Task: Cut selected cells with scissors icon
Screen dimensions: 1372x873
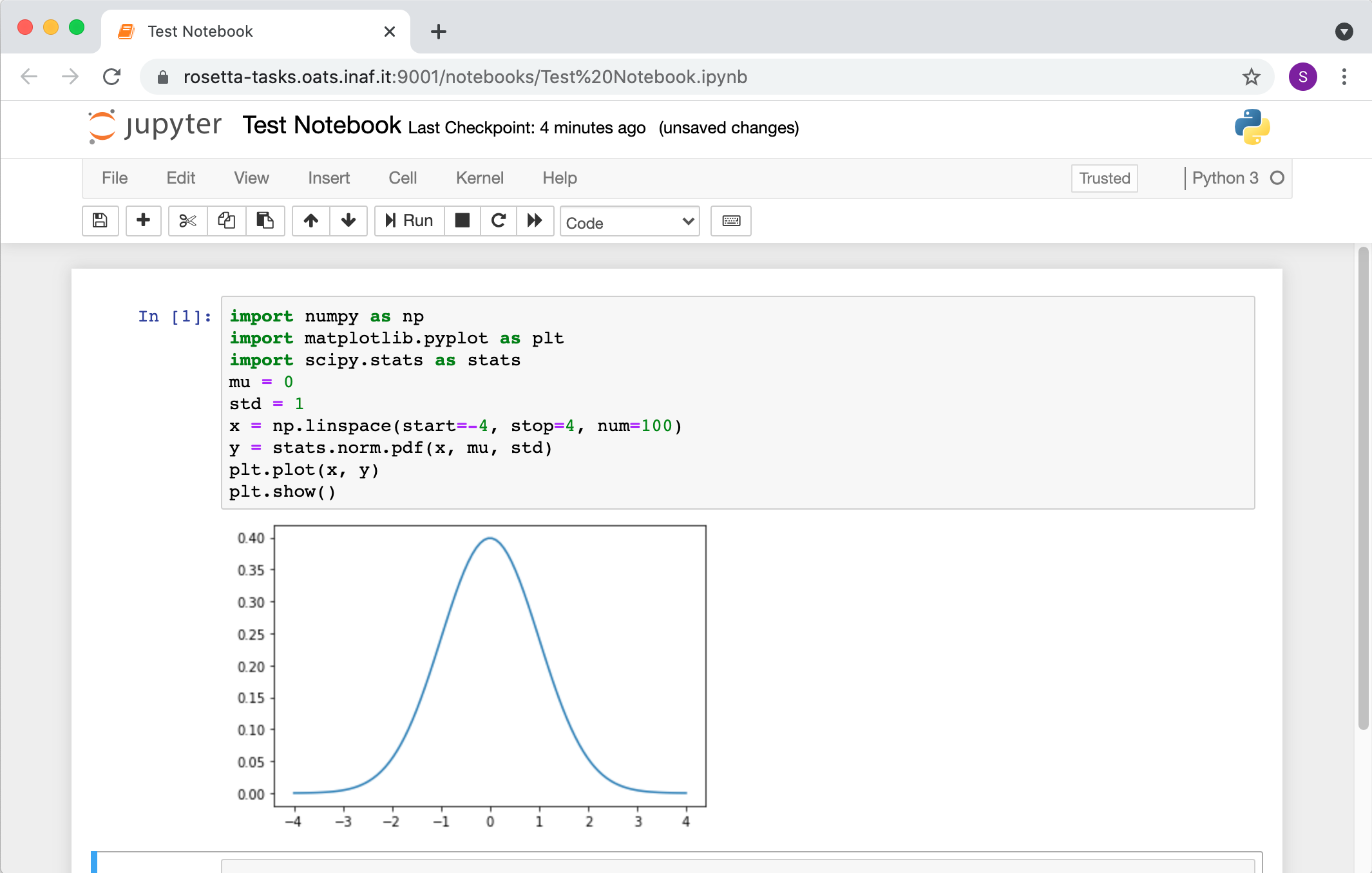Action: coord(187,221)
